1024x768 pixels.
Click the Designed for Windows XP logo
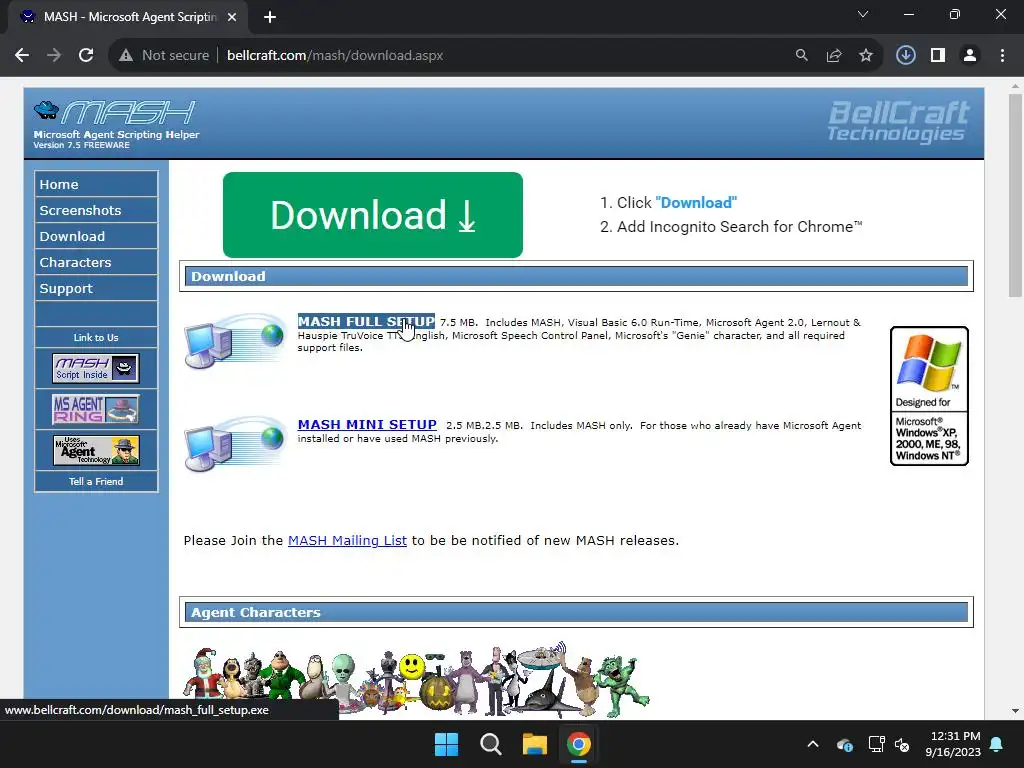(929, 396)
